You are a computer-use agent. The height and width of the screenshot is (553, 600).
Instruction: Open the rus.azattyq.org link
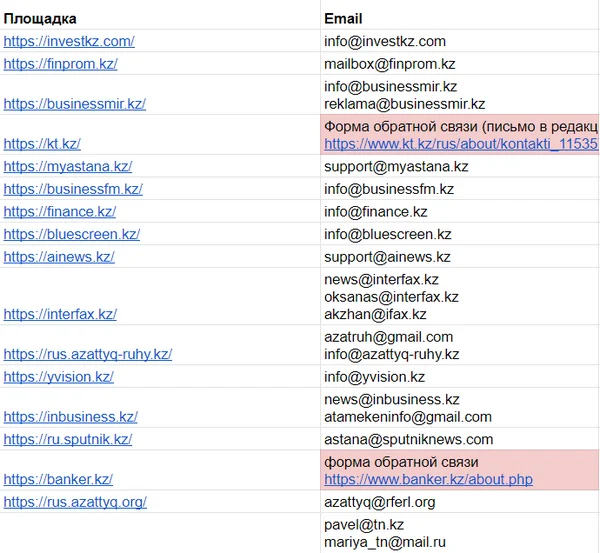75,502
